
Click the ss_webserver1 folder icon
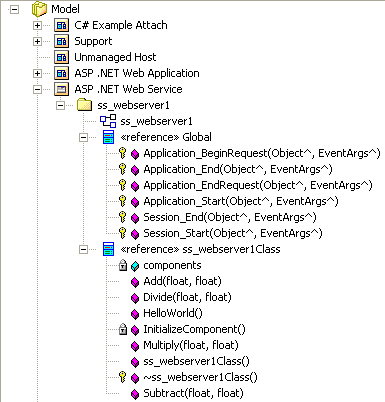pos(84,105)
